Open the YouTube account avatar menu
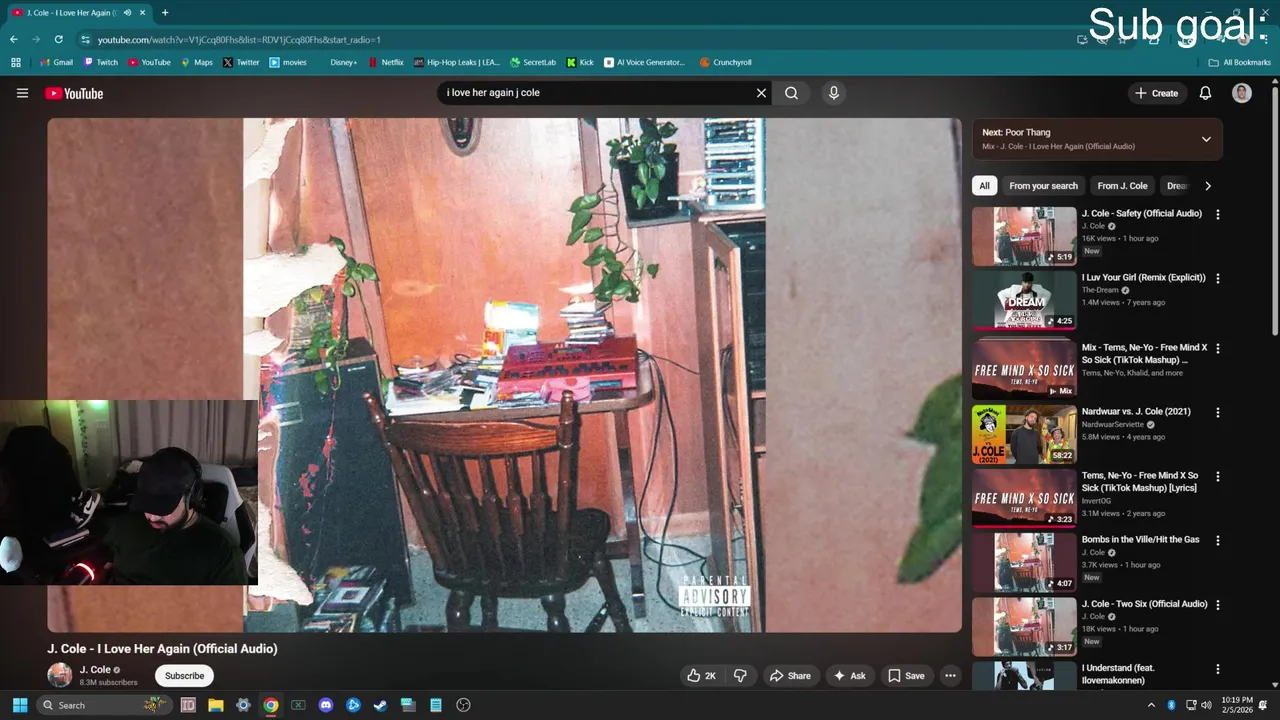Screen dimensions: 1280x720 click(1242, 93)
